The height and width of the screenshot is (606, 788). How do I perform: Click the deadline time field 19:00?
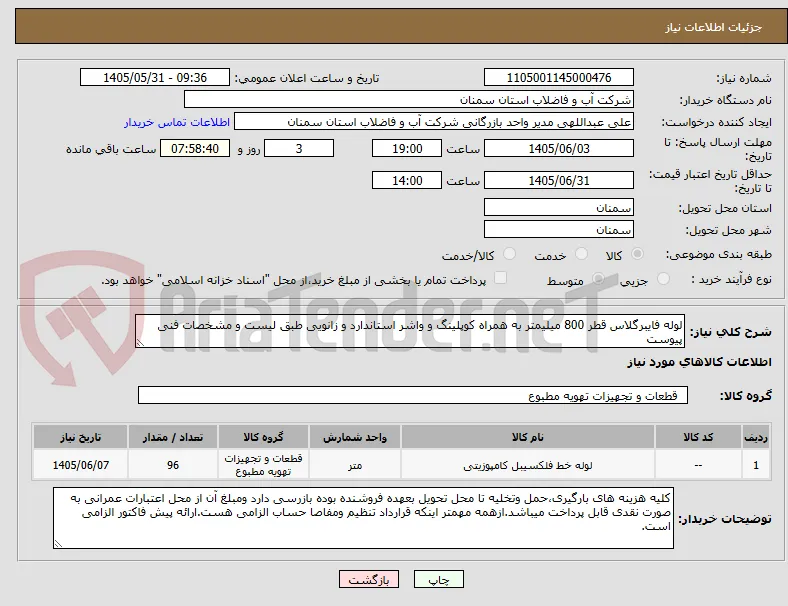coord(407,149)
